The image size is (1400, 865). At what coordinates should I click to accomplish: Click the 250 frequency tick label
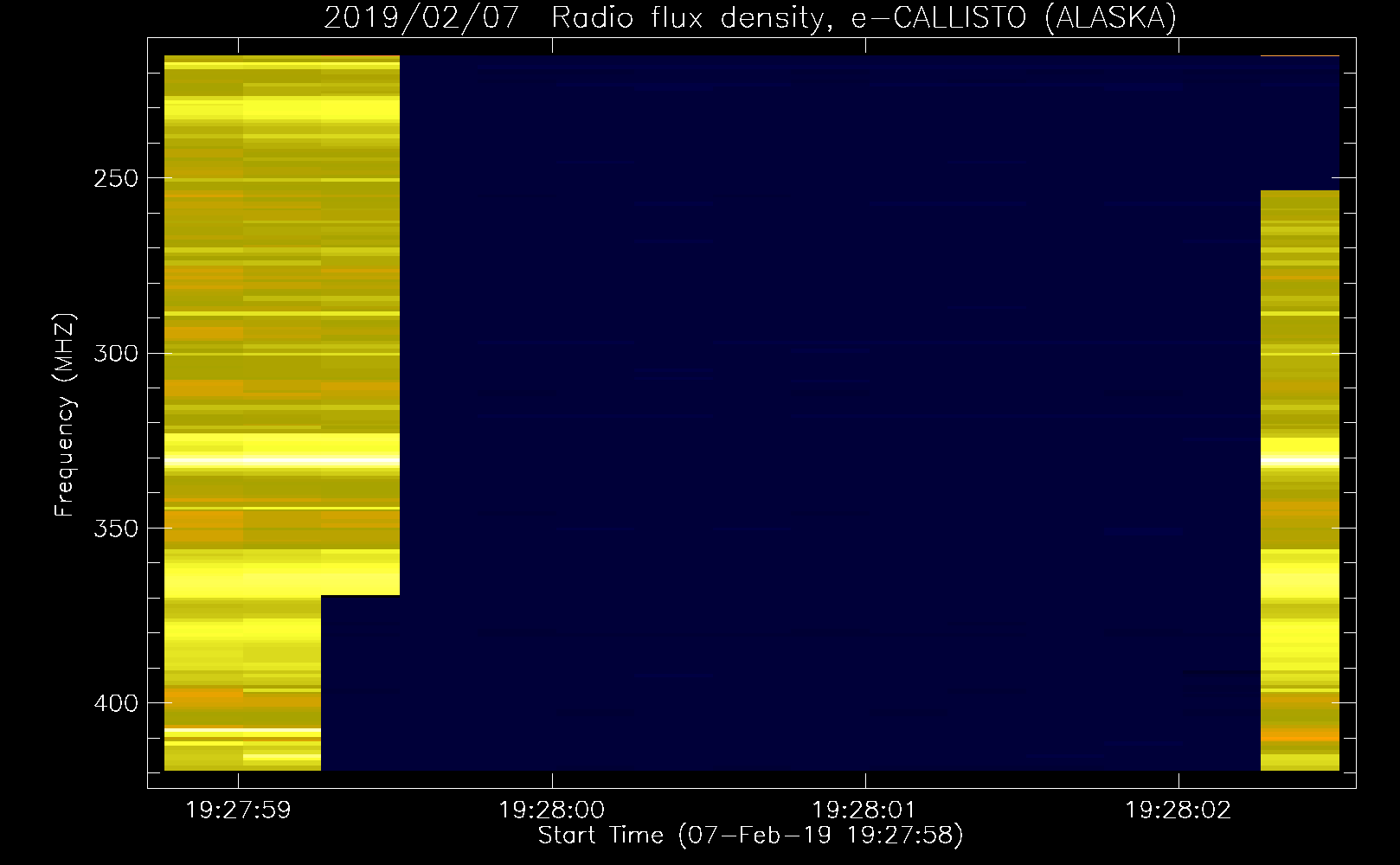pyautogui.click(x=117, y=178)
